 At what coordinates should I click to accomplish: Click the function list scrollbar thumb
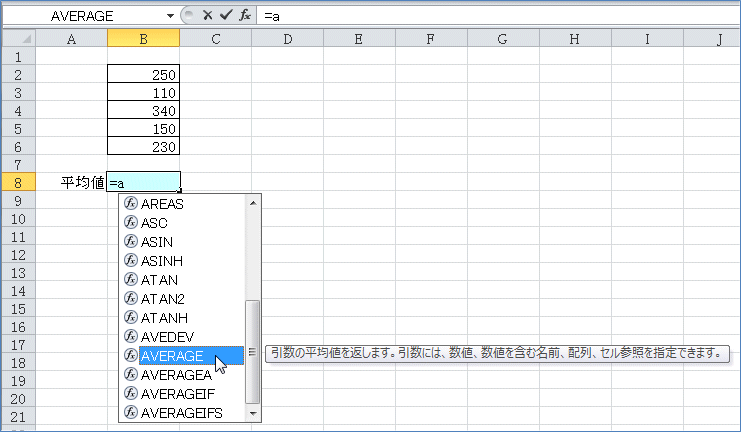[x=253, y=352]
